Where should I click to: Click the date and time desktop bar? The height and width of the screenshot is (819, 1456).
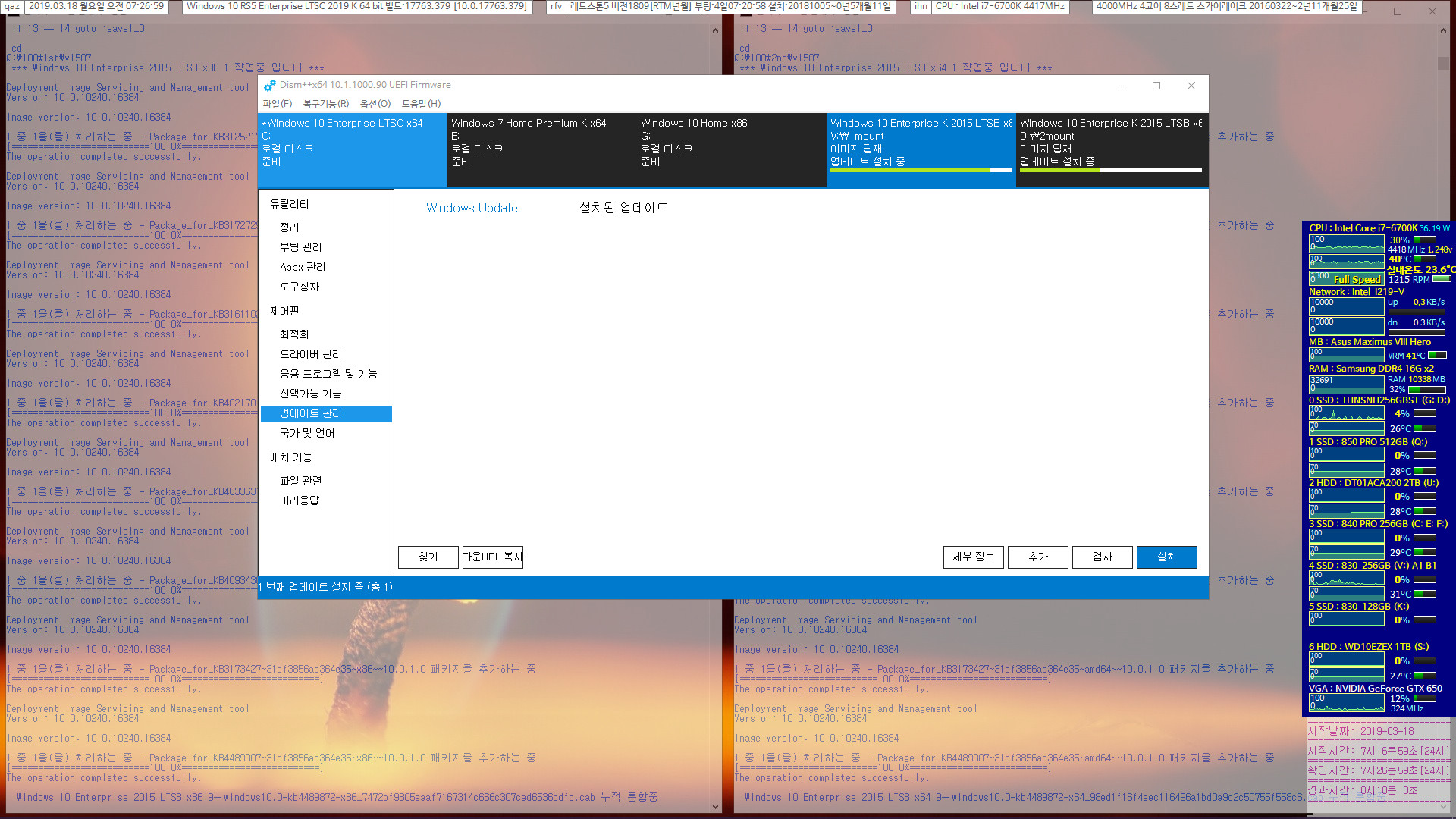pyautogui.click(x=96, y=6)
